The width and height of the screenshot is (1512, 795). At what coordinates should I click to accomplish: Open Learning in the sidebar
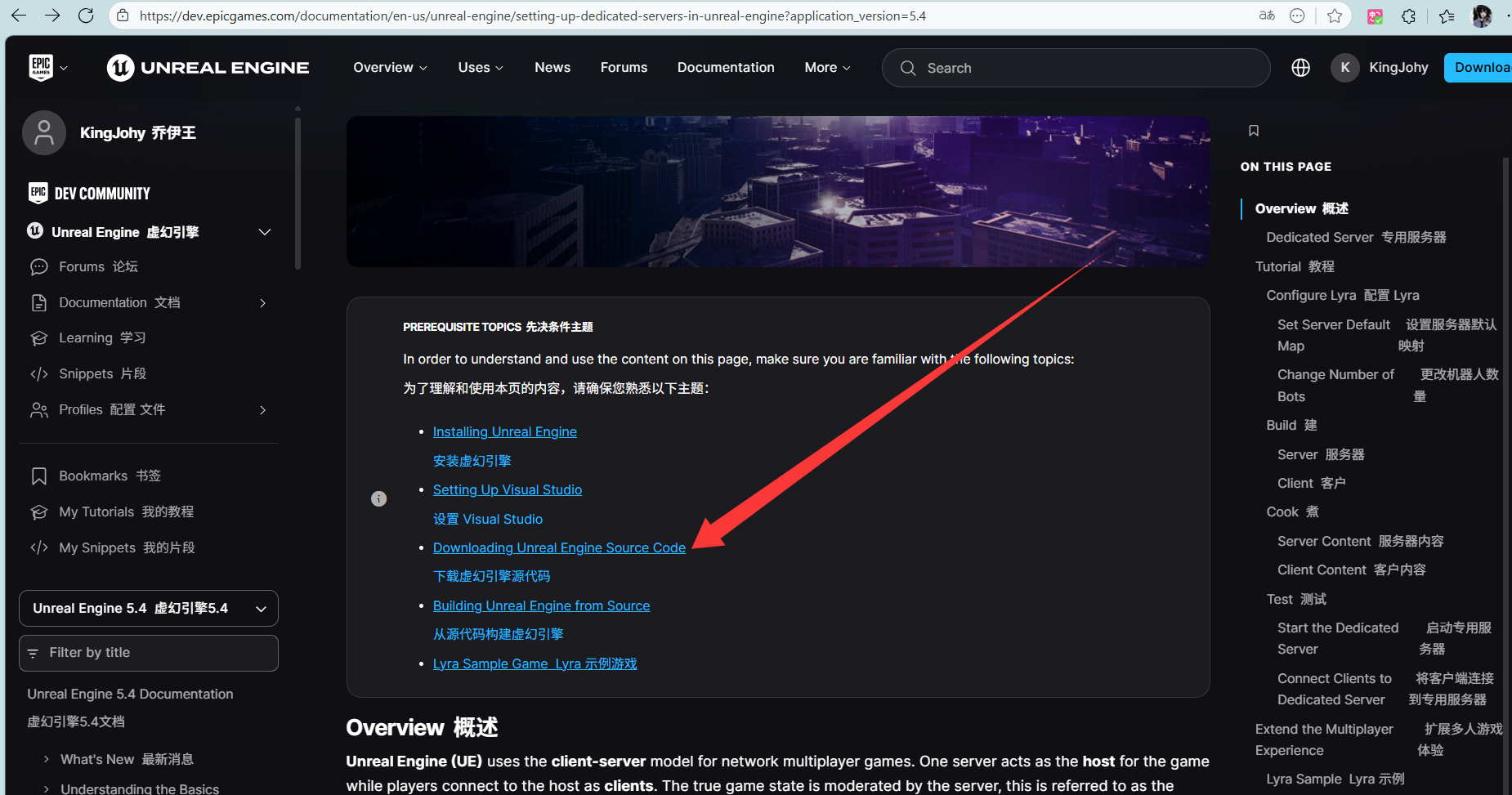102,338
